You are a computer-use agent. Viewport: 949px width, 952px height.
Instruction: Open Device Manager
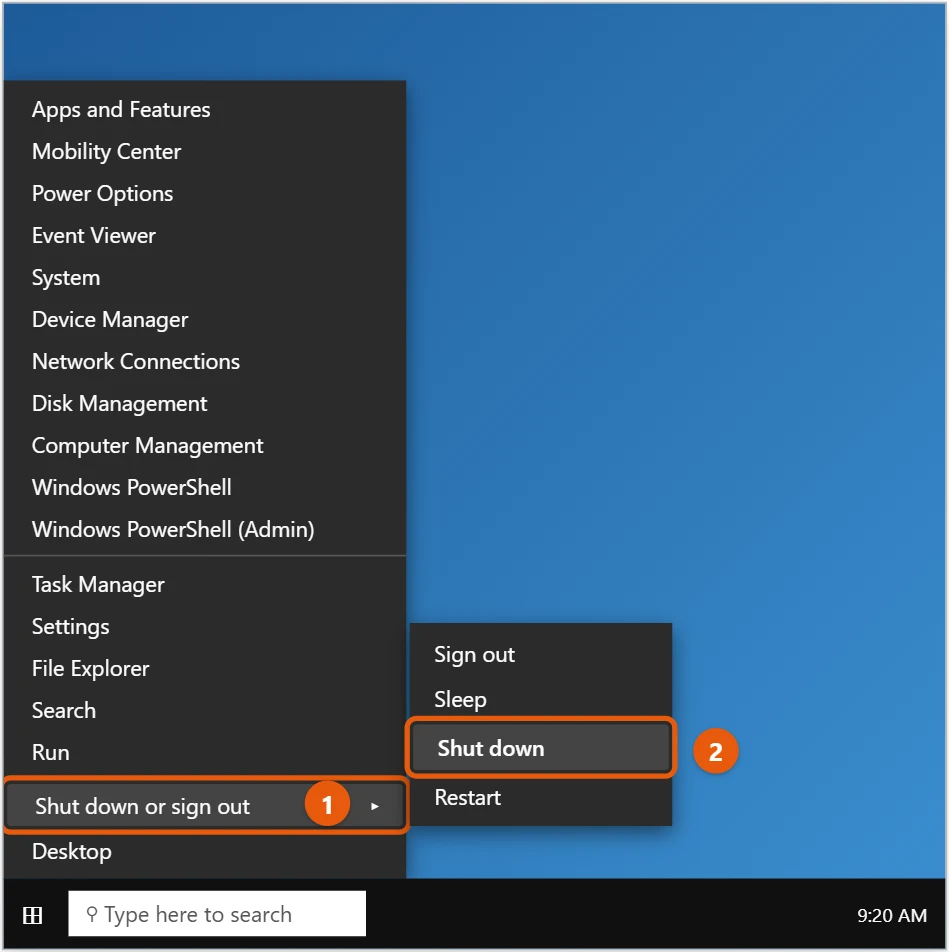point(205,319)
